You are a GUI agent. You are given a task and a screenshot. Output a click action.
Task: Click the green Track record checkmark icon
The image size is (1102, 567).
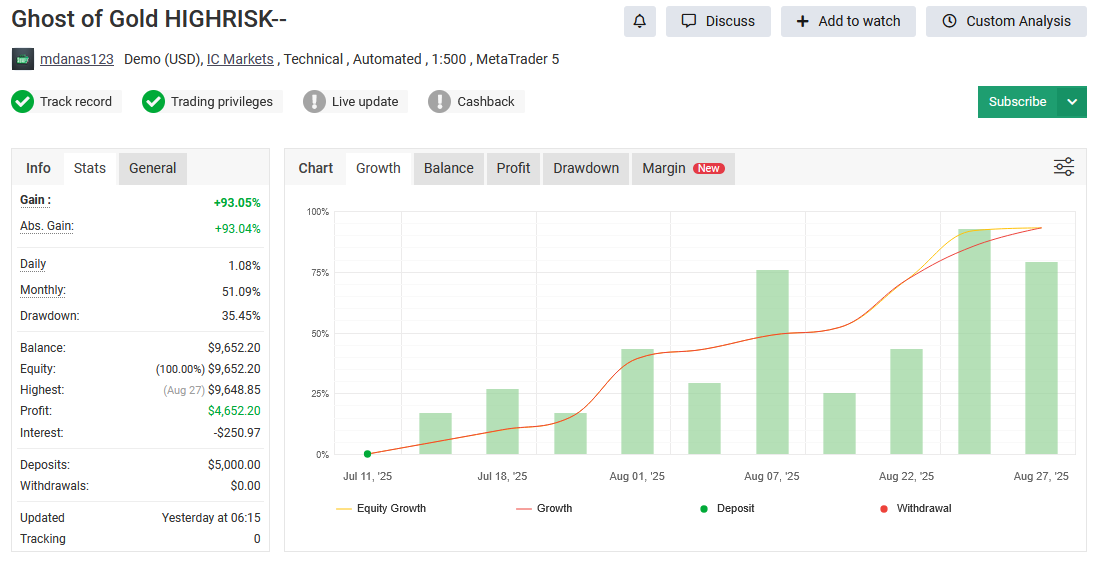click(x=22, y=102)
